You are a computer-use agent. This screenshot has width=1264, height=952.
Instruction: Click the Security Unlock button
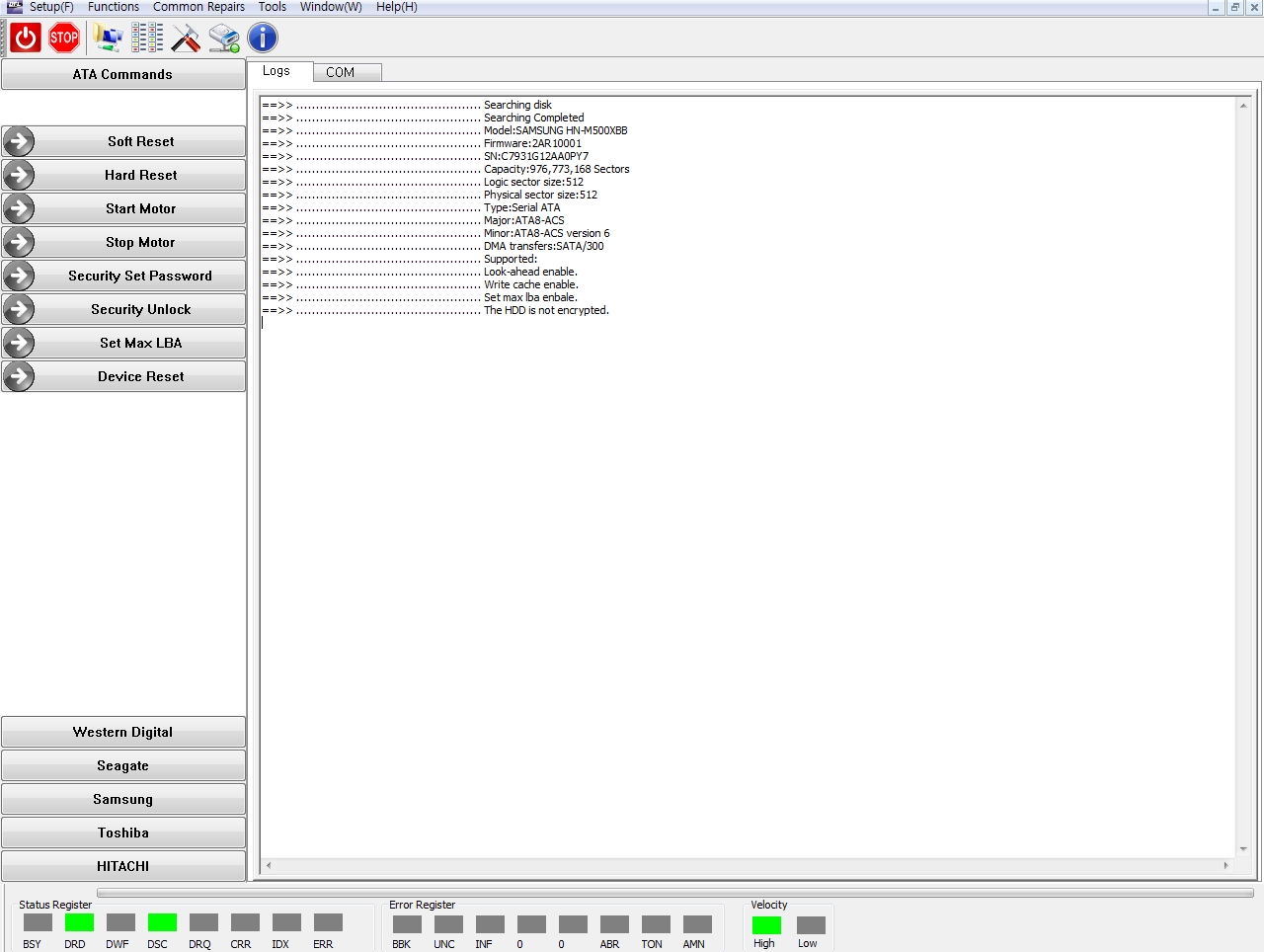click(x=123, y=309)
